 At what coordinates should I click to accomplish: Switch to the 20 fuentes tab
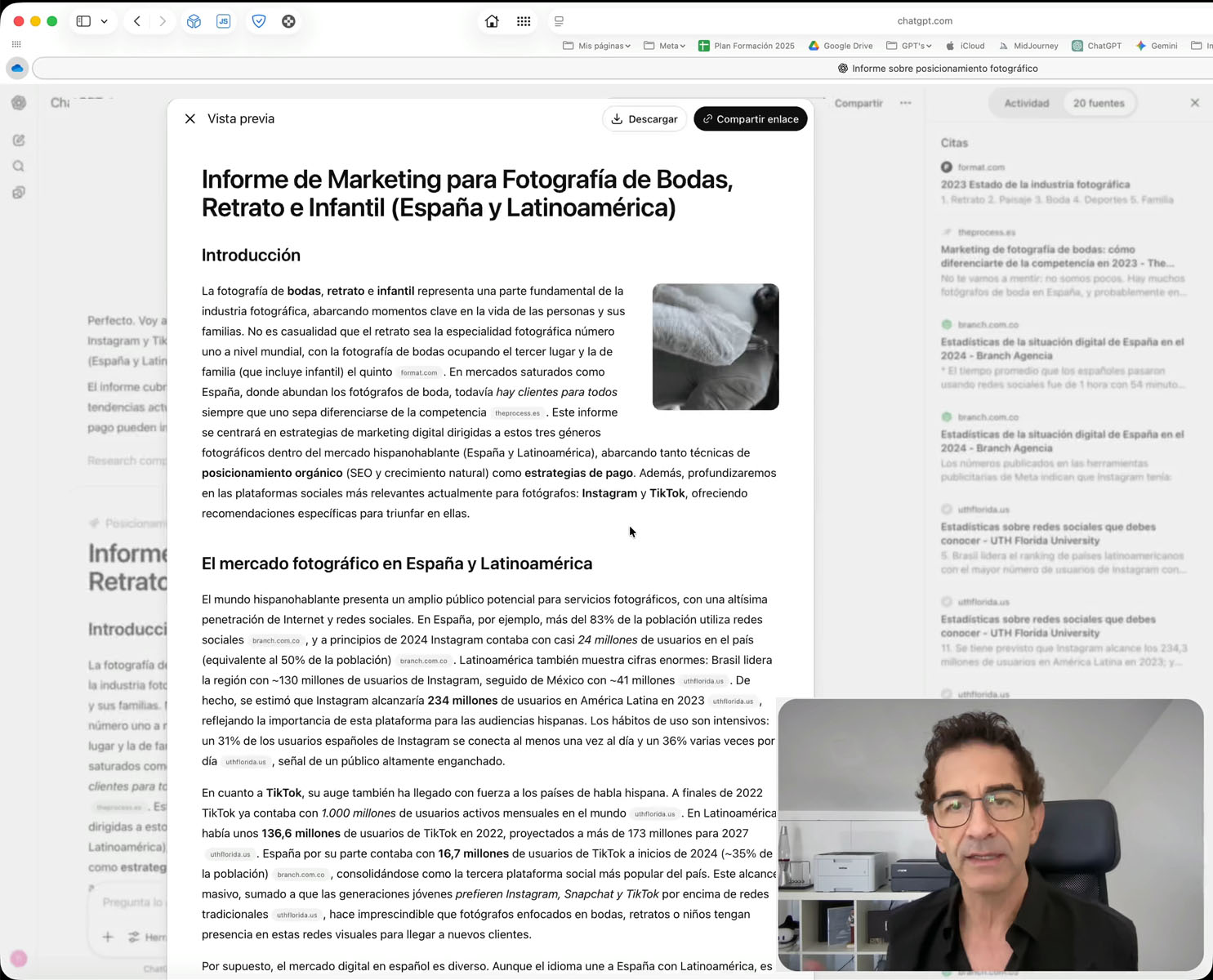coord(1099,103)
